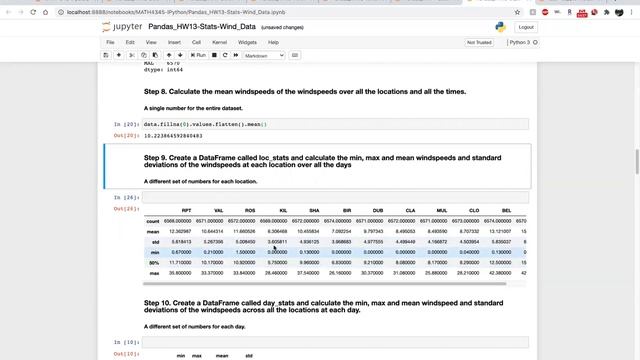Restart kernel and rerun all cells with fast-forward icon

pos(236,55)
